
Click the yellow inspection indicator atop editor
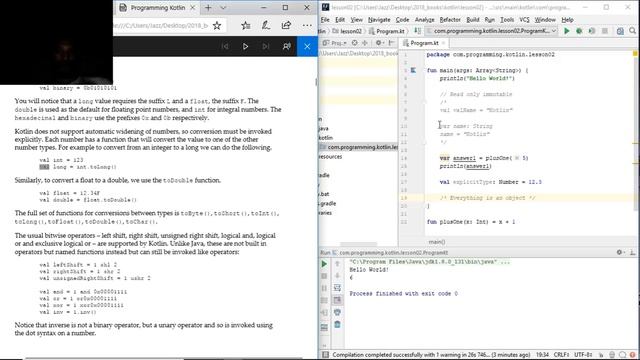point(635,54)
